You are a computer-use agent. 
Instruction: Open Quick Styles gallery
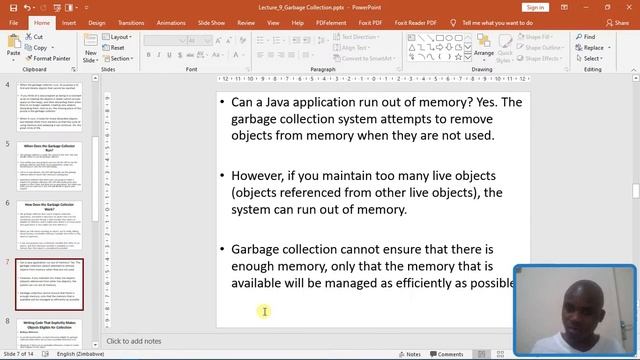pos(504,49)
